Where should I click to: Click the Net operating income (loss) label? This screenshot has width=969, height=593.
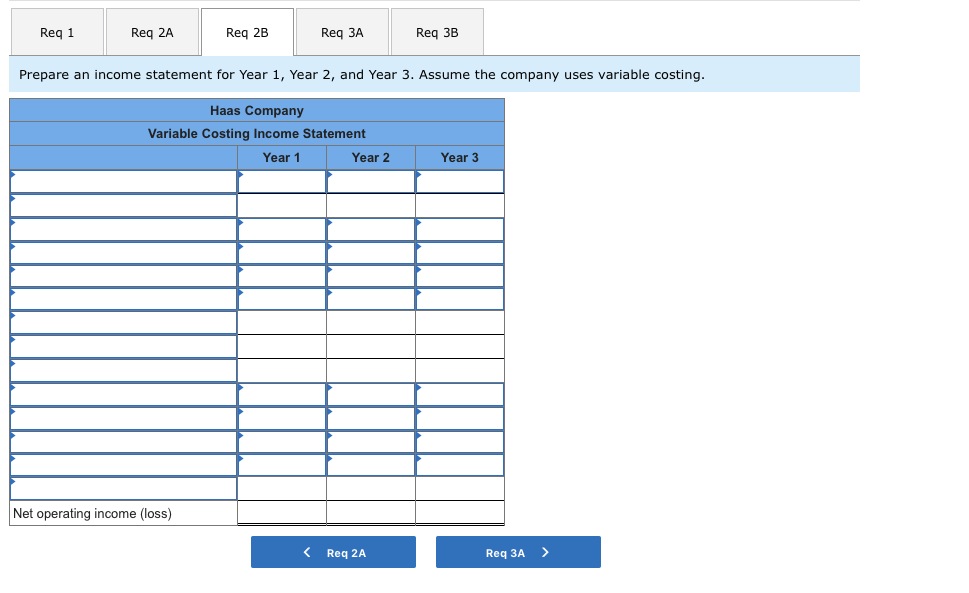coord(92,513)
